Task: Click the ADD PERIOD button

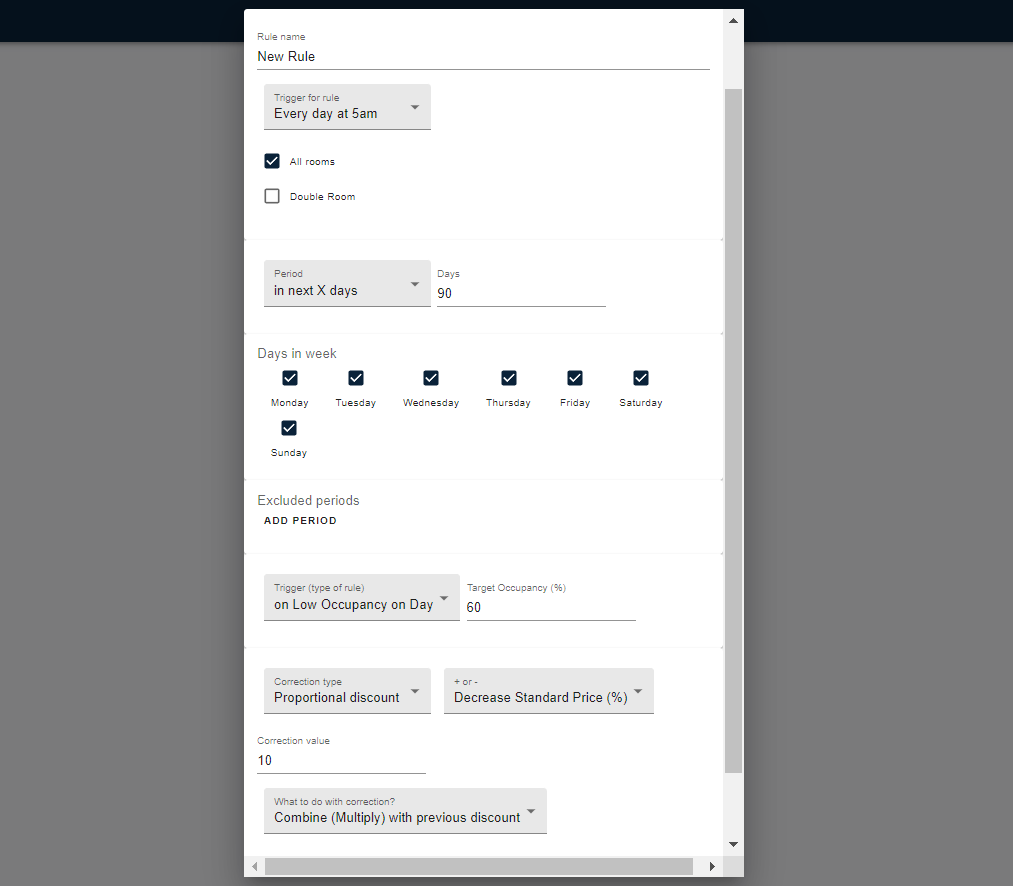Action: 300,520
